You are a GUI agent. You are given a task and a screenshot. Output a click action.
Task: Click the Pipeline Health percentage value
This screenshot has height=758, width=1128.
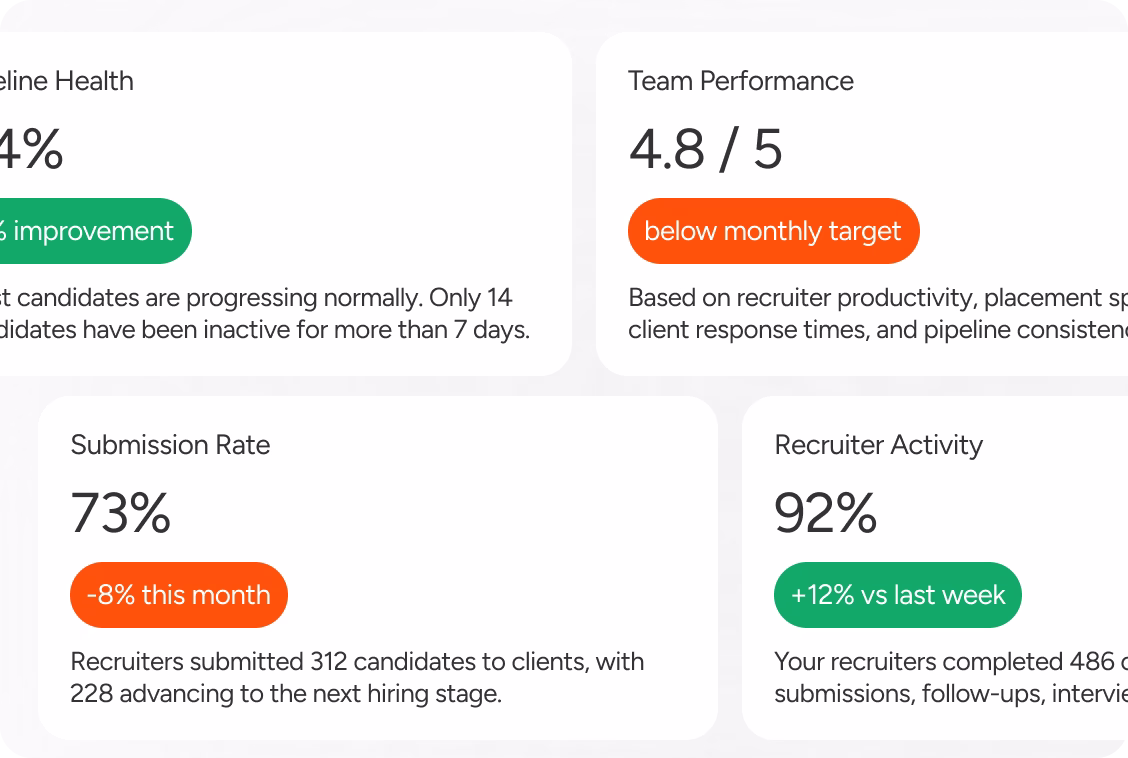point(32,150)
